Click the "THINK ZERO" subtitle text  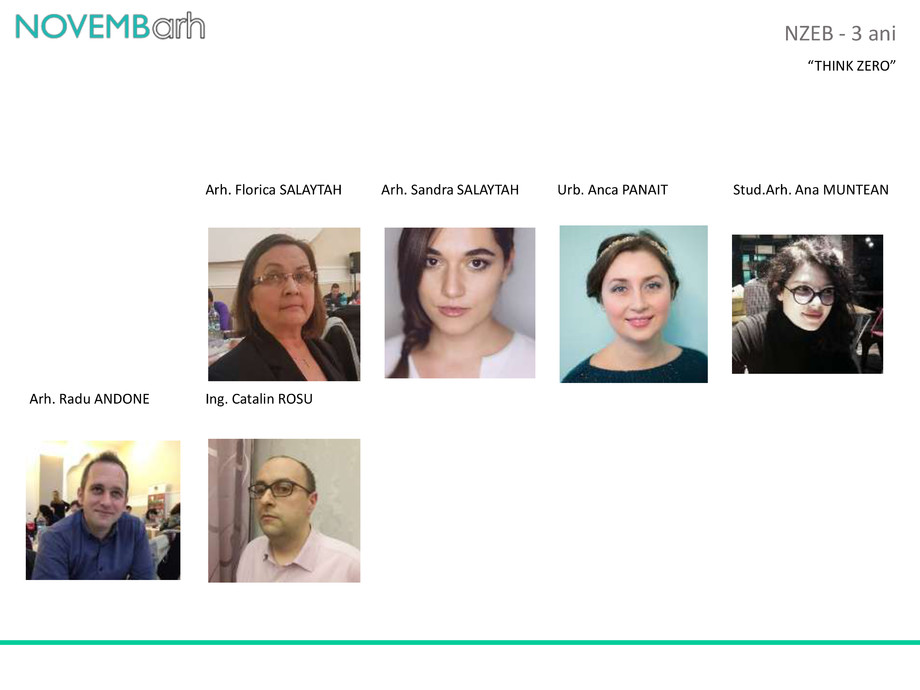click(x=851, y=66)
